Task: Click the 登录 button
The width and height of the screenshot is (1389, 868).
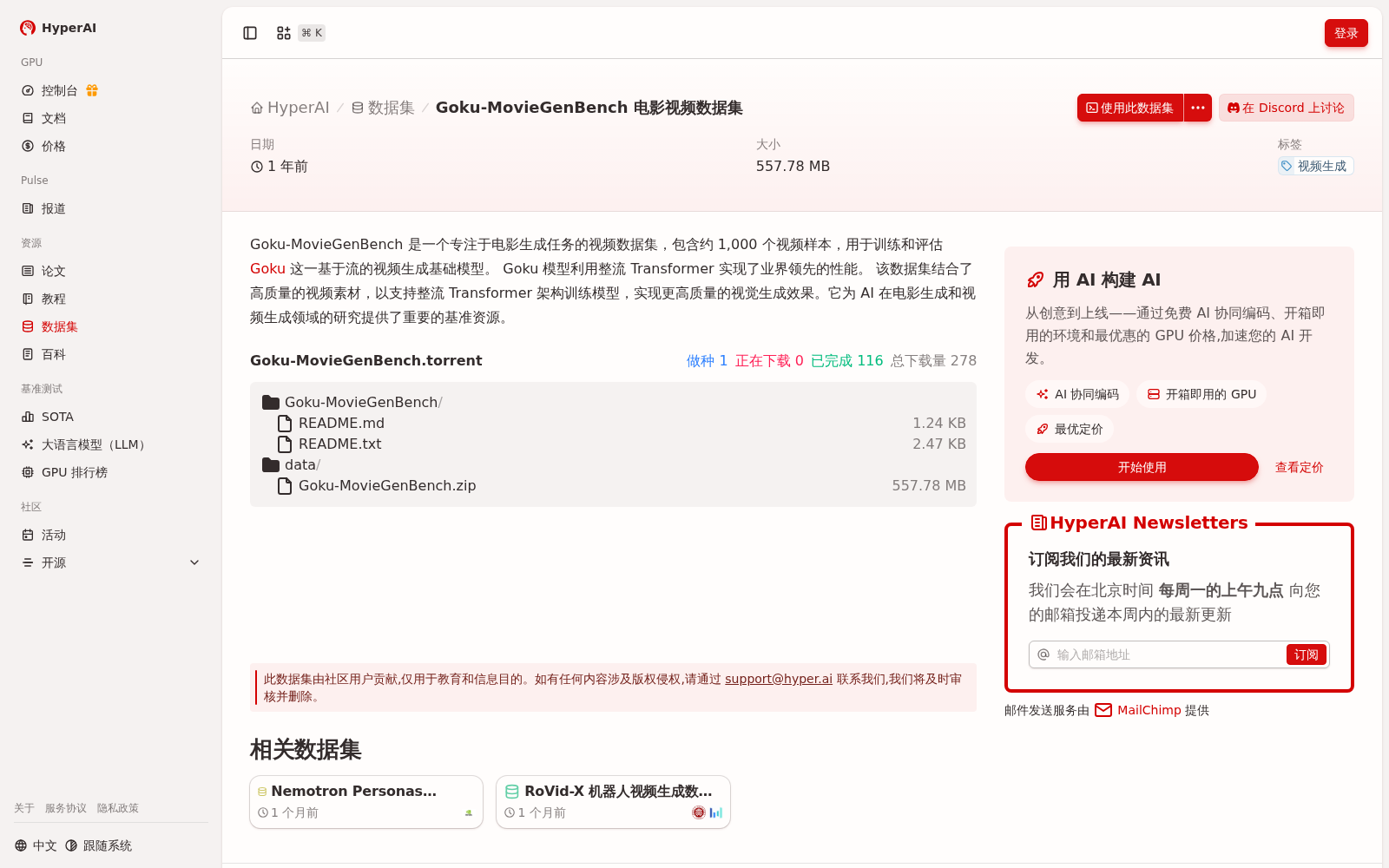Action: 1346,33
